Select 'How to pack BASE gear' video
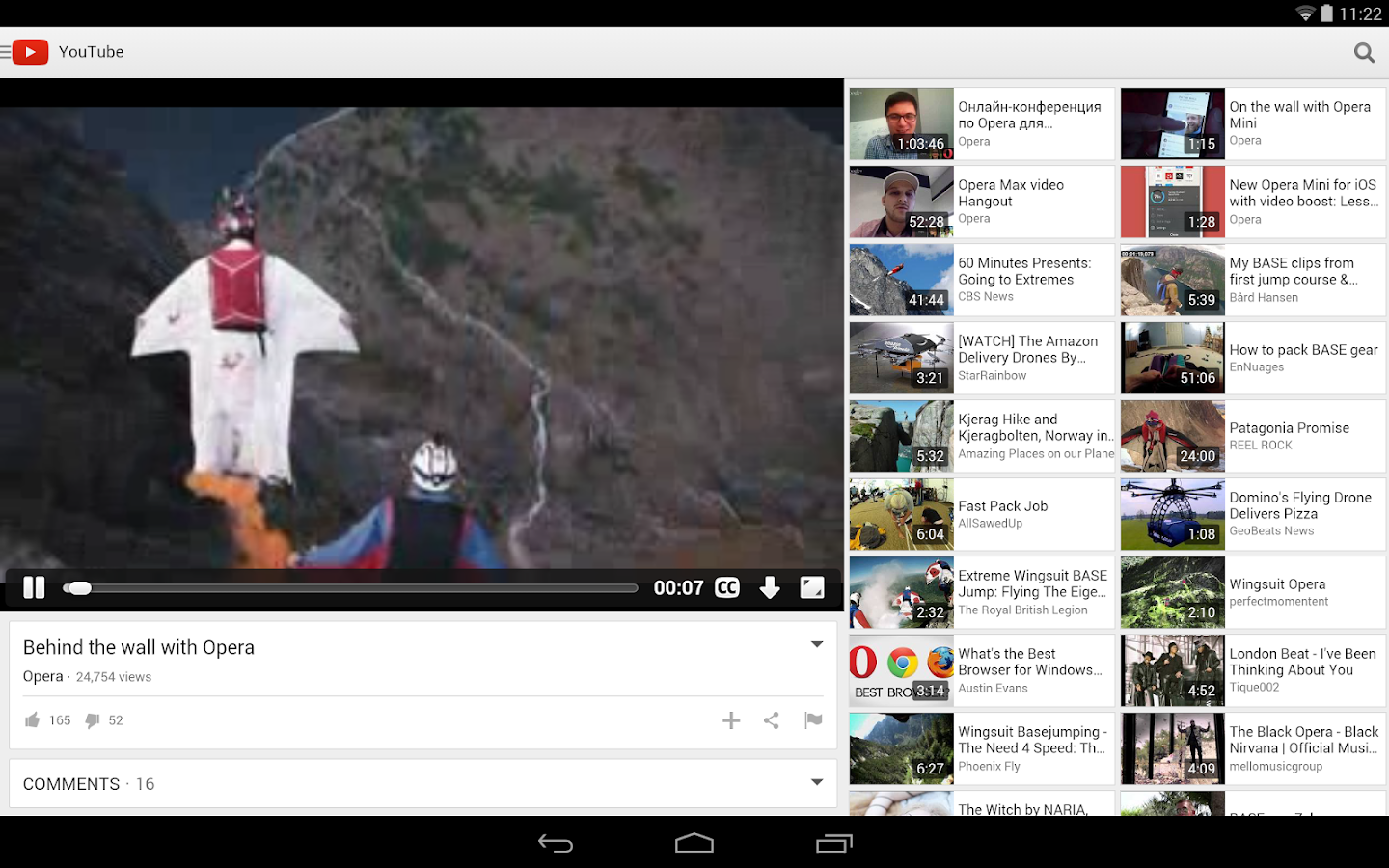This screenshot has height=868, width=1389. point(1253,358)
